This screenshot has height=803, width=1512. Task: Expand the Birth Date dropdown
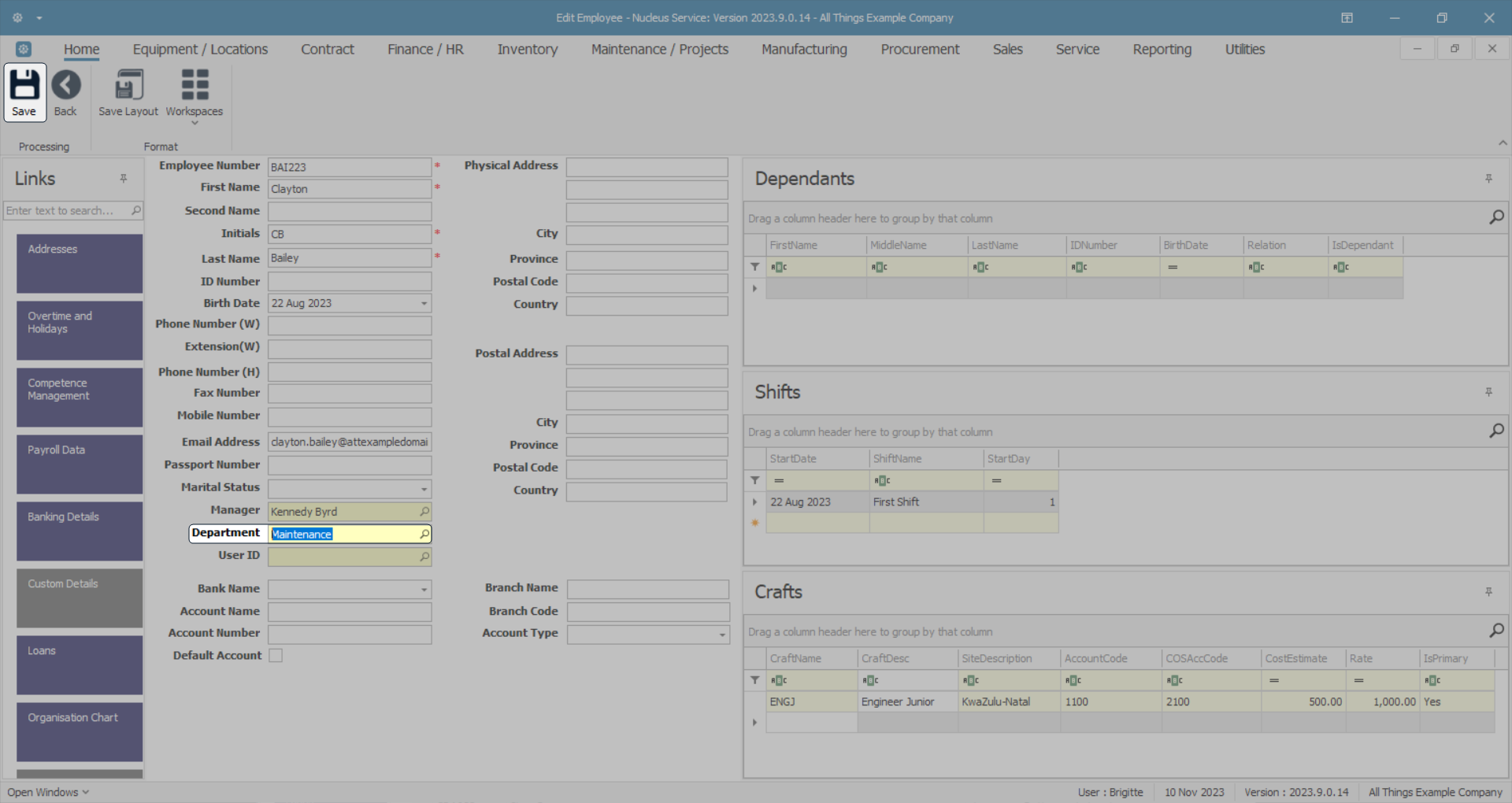pyautogui.click(x=424, y=303)
